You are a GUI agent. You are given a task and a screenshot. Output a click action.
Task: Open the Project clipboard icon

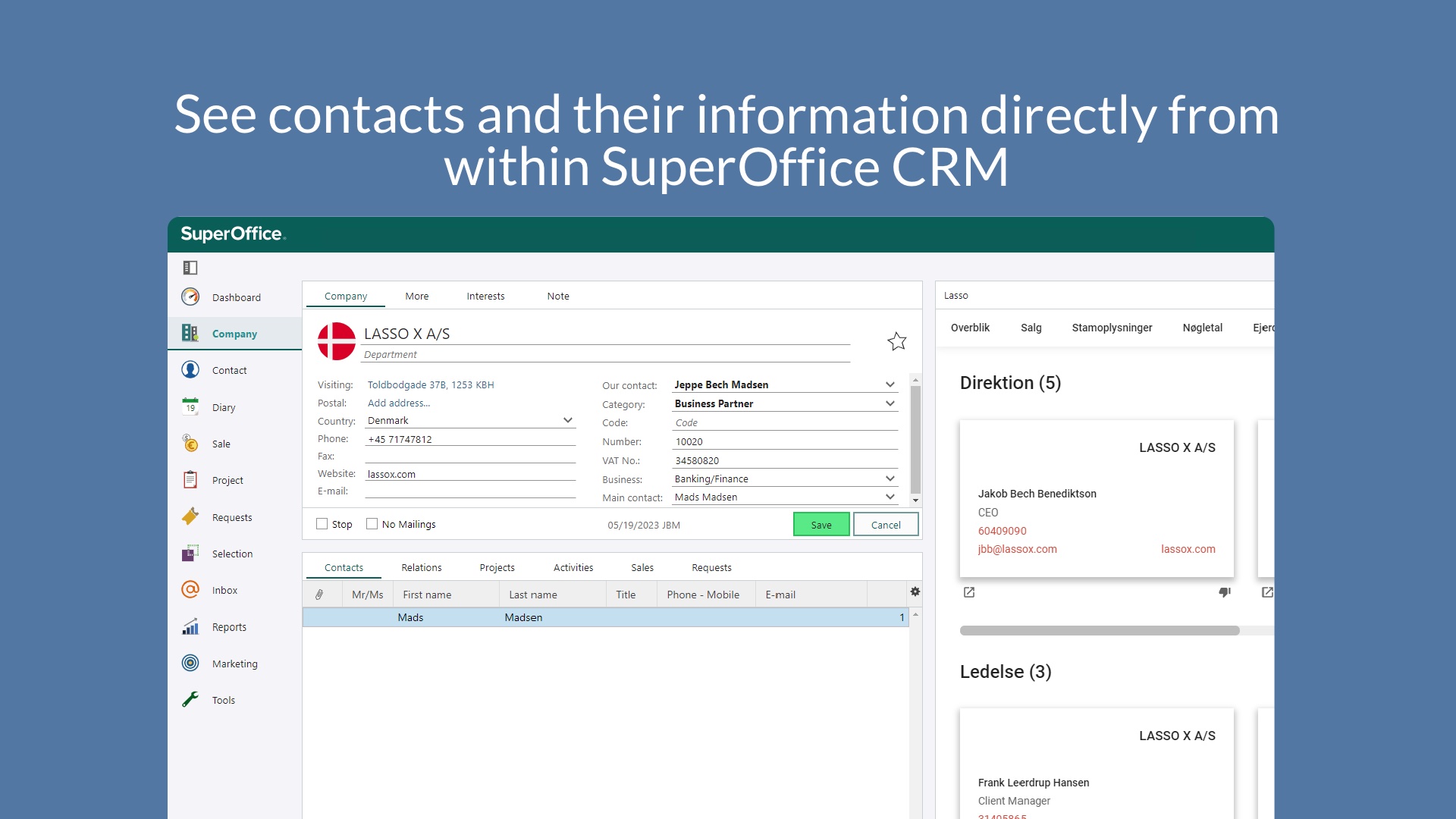pyautogui.click(x=190, y=480)
